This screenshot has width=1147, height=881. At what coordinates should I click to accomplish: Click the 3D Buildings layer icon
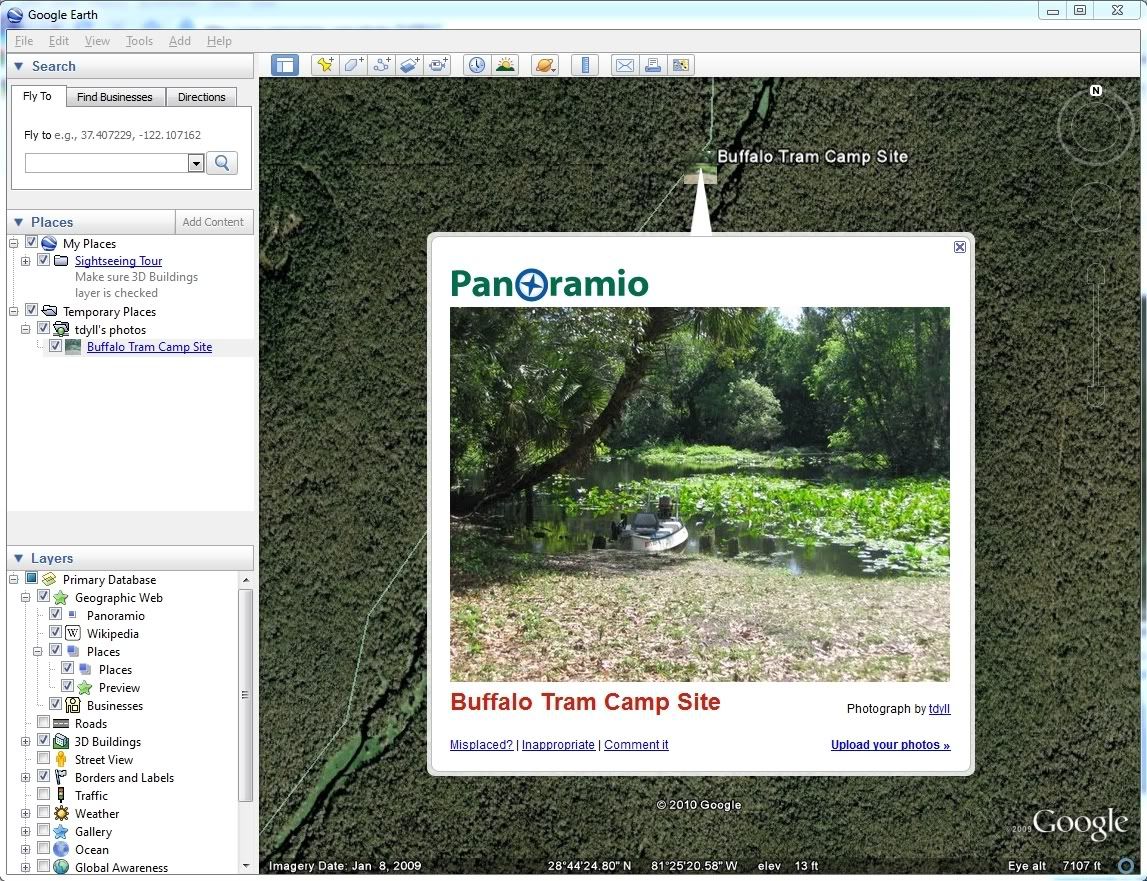61,741
